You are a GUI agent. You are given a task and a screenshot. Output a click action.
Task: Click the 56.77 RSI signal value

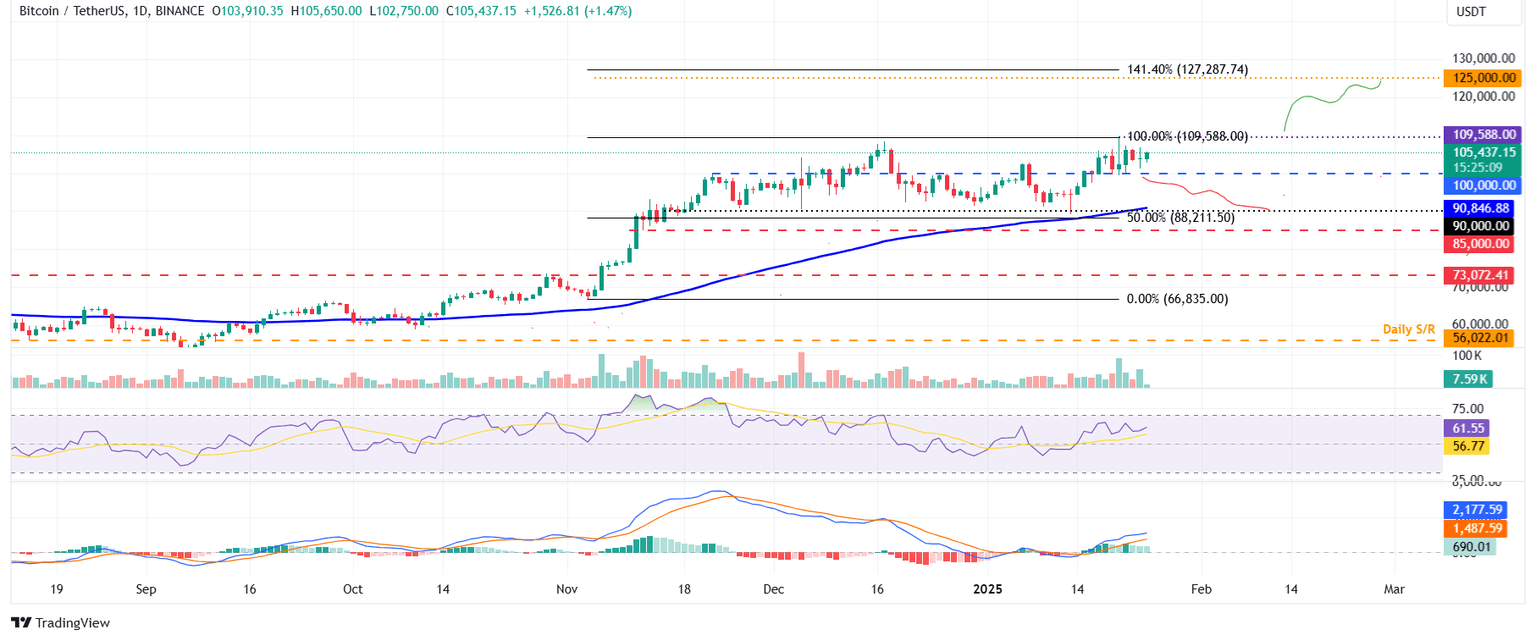tap(1468, 447)
